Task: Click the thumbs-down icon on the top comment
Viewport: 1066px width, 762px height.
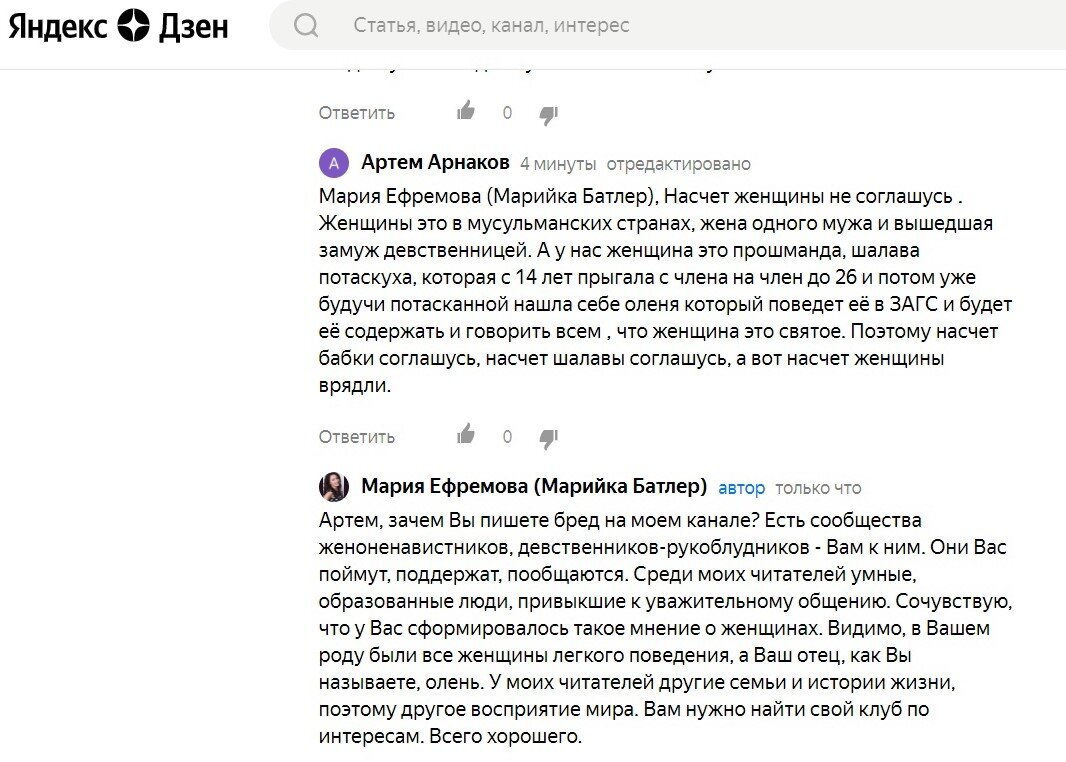Action: point(548,114)
